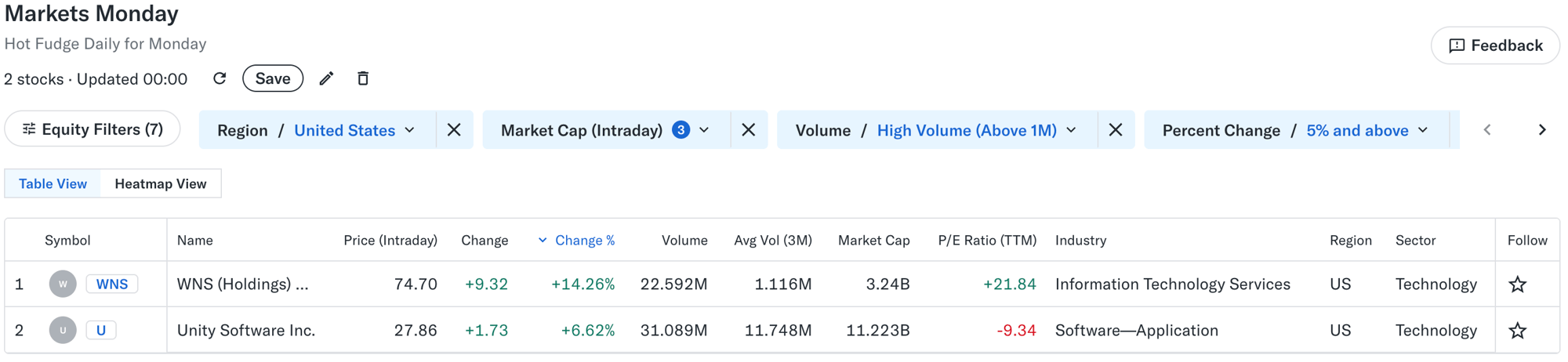1568x362 pixels.
Task: Switch to Table View tab
Action: [x=53, y=183]
